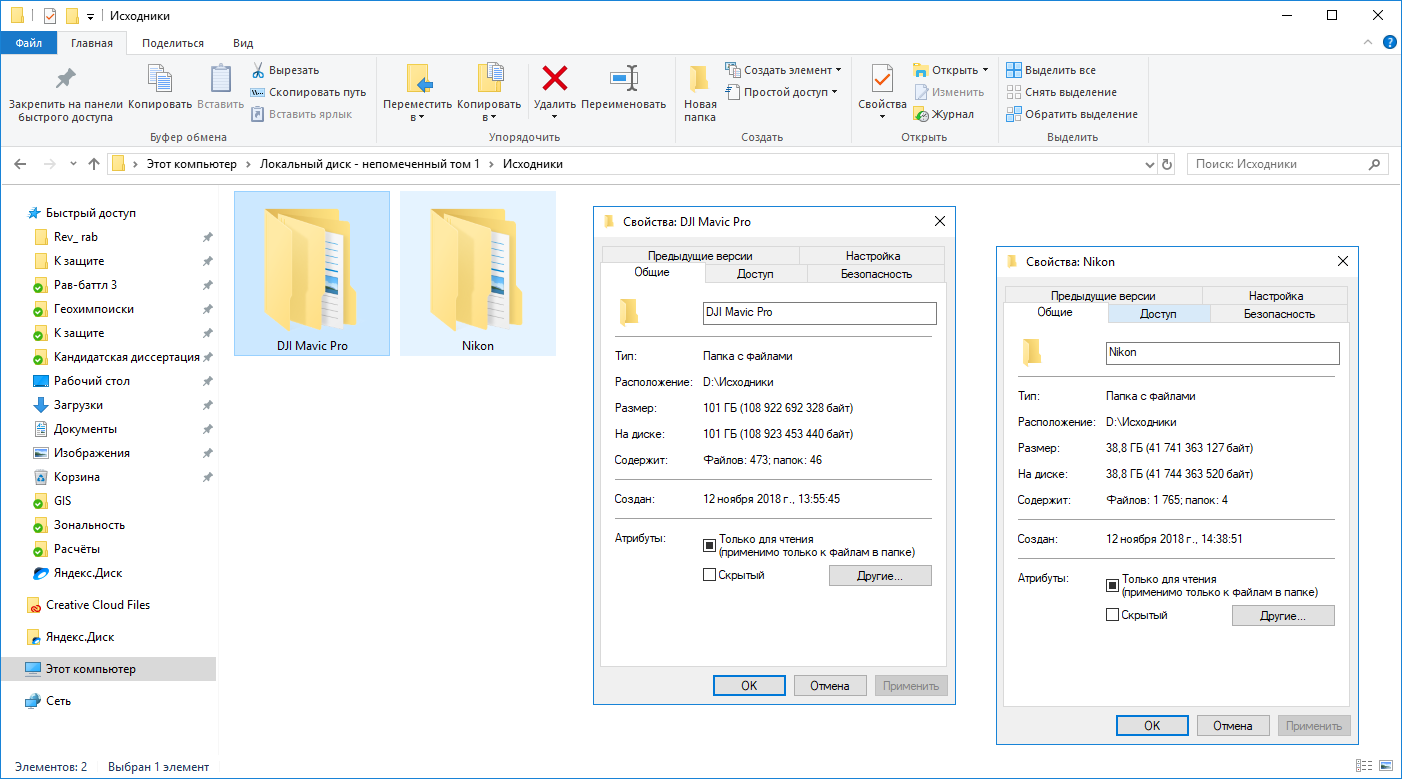Switch to Поделиться ribbon tab
Viewport: 1402px width, 779px height.
pyautogui.click(x=173, y=43)
